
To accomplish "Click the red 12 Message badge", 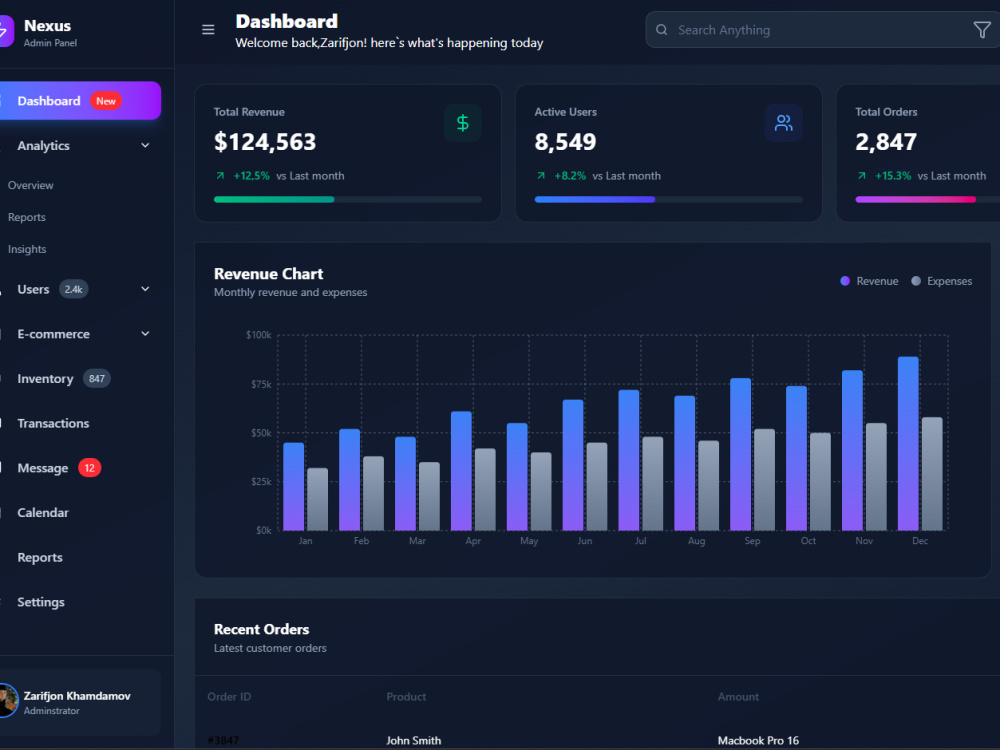I will (89, 468).
